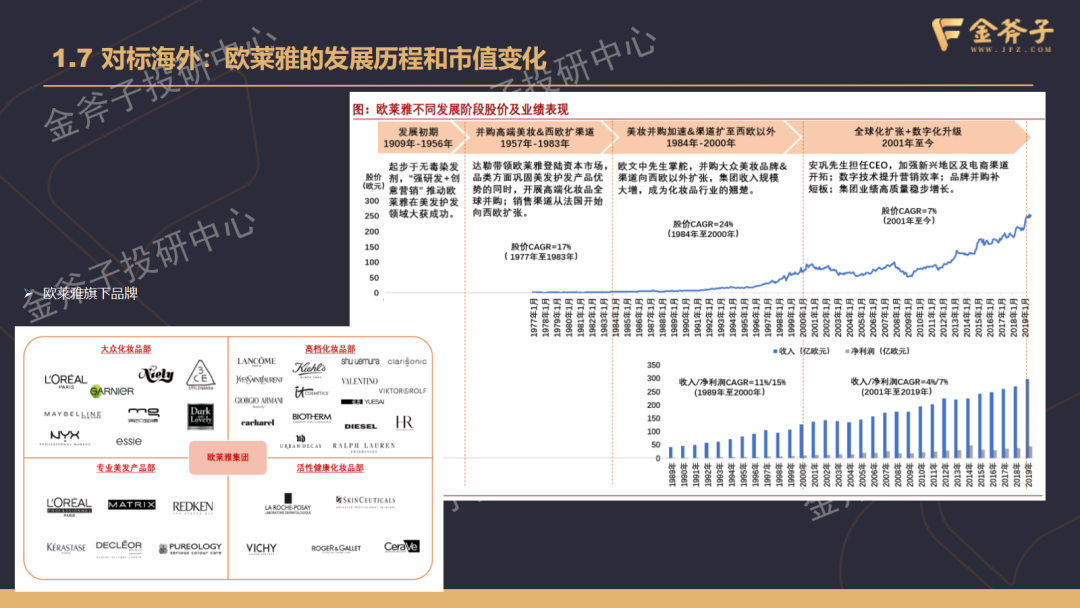
Task: Select the Yuesai brand logo
Action: coord(363,401)
